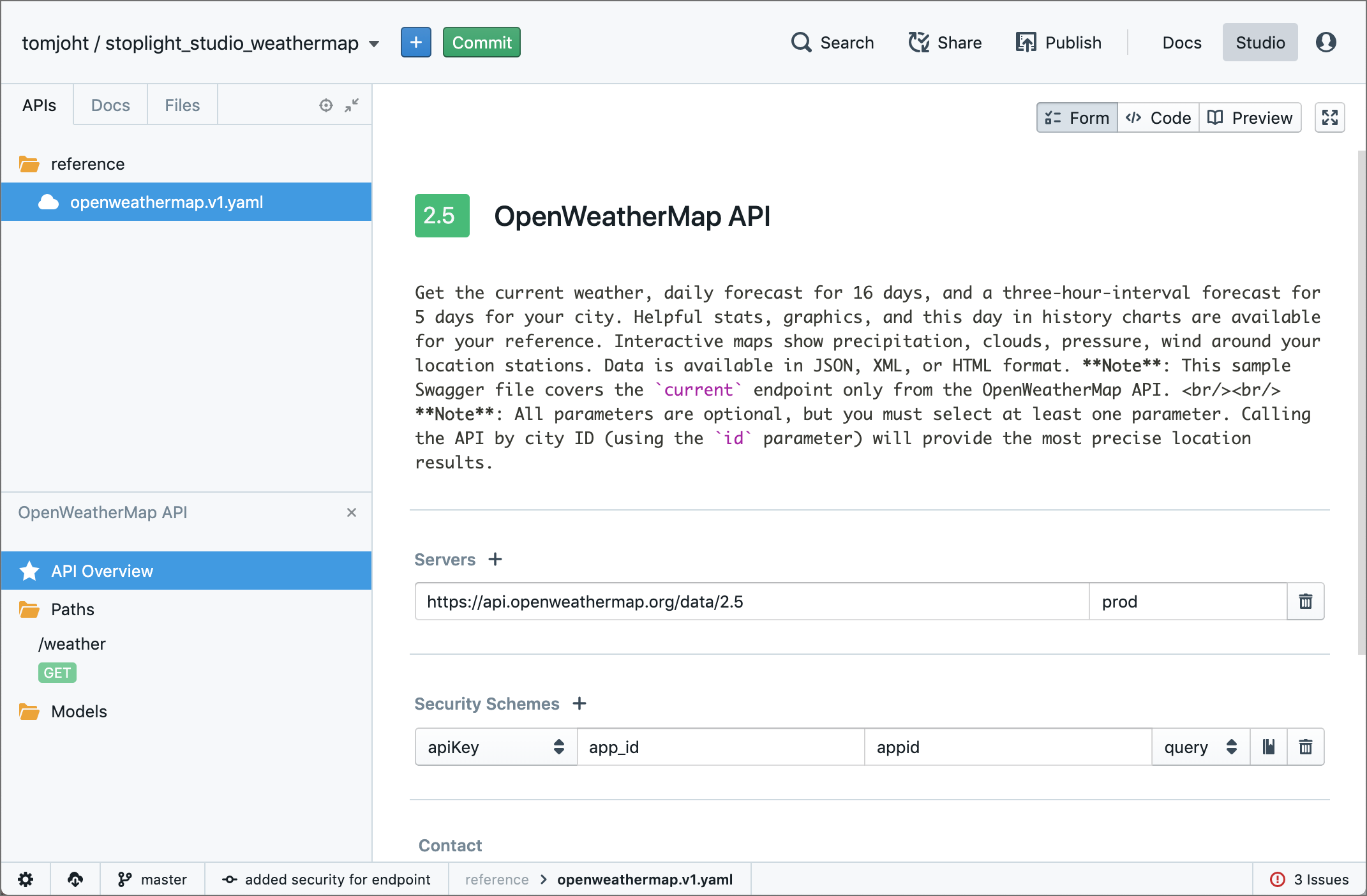
Task: Select the APIs sidebar tab
Action: [39, 105]
